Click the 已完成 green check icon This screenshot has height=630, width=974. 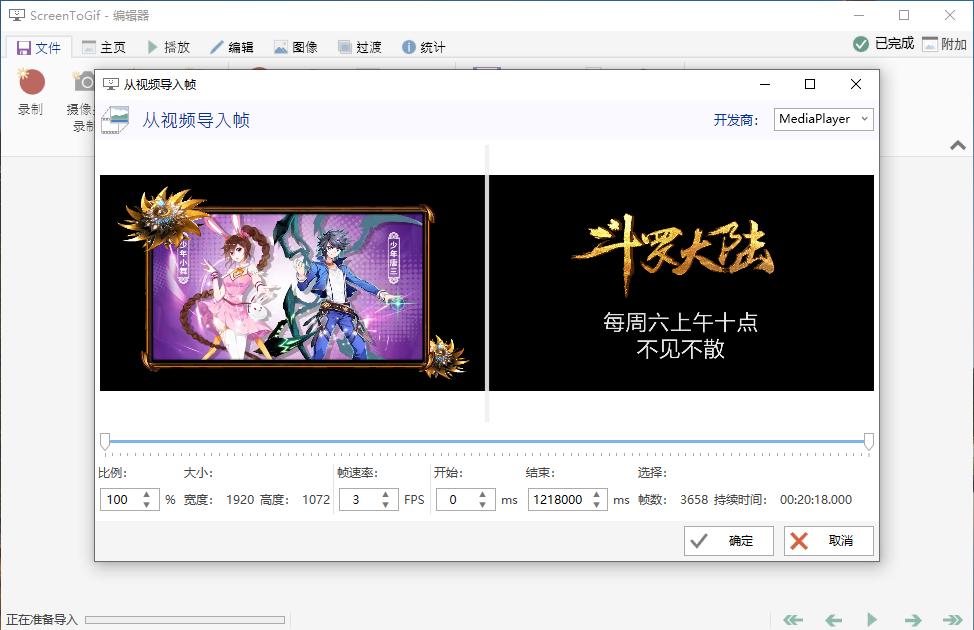(860, 44)
